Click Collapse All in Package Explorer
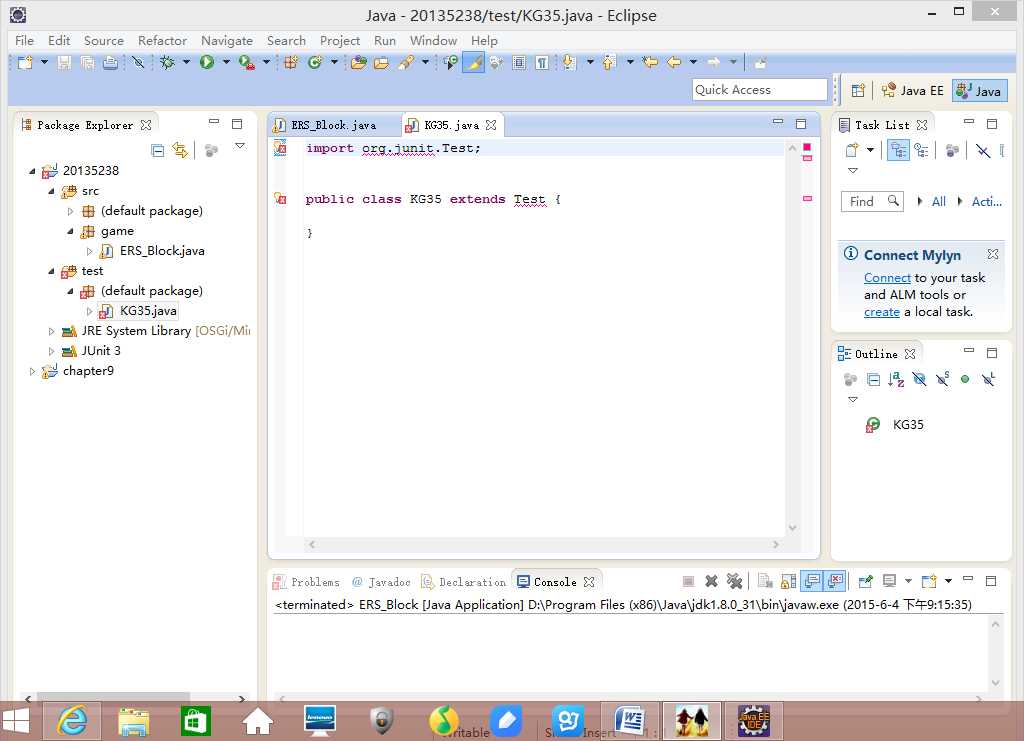 click(157, 150)
